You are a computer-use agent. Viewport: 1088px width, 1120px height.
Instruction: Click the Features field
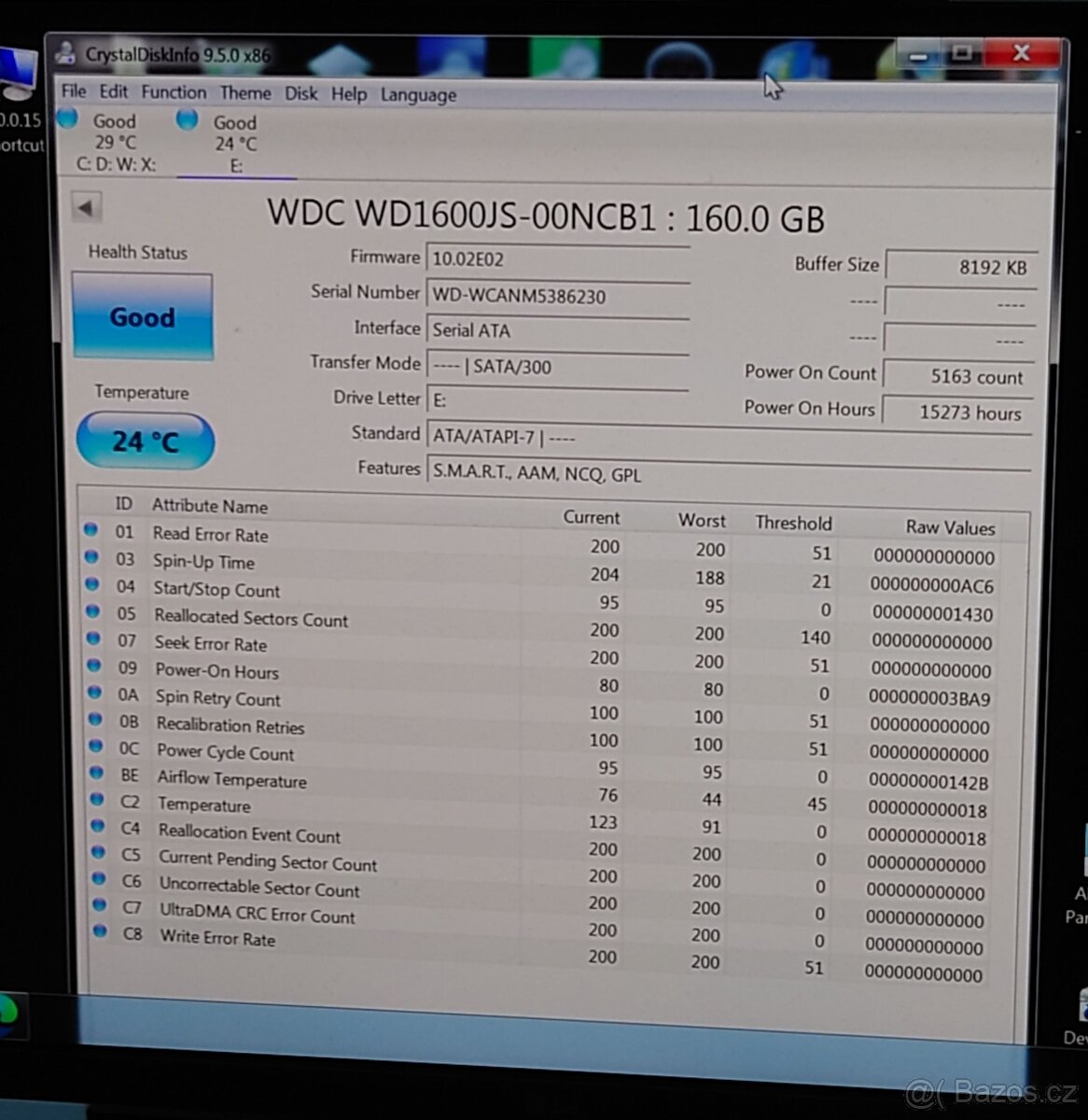coord(728,472)
